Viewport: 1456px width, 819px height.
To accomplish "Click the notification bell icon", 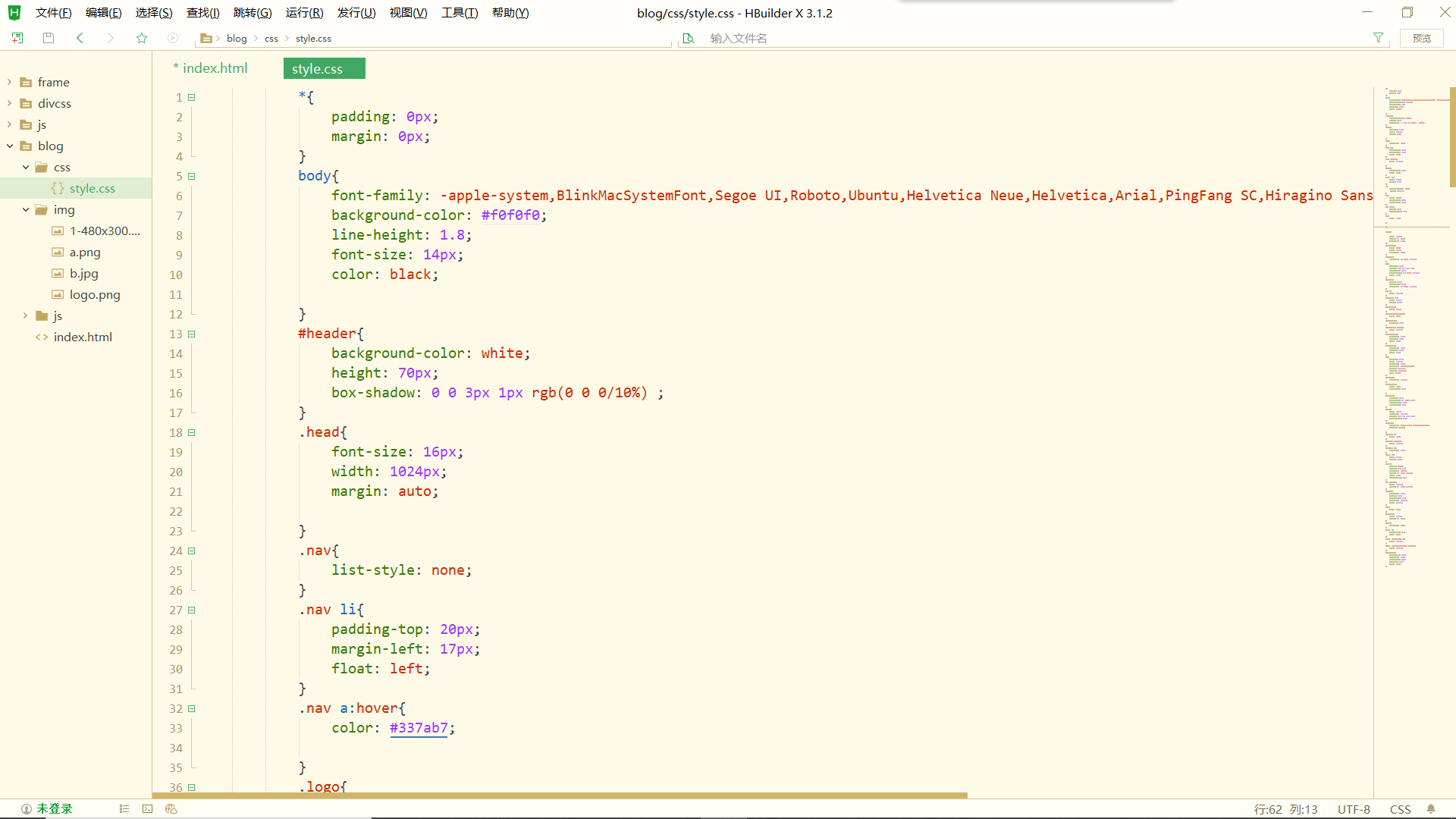I will [1431, 809].
